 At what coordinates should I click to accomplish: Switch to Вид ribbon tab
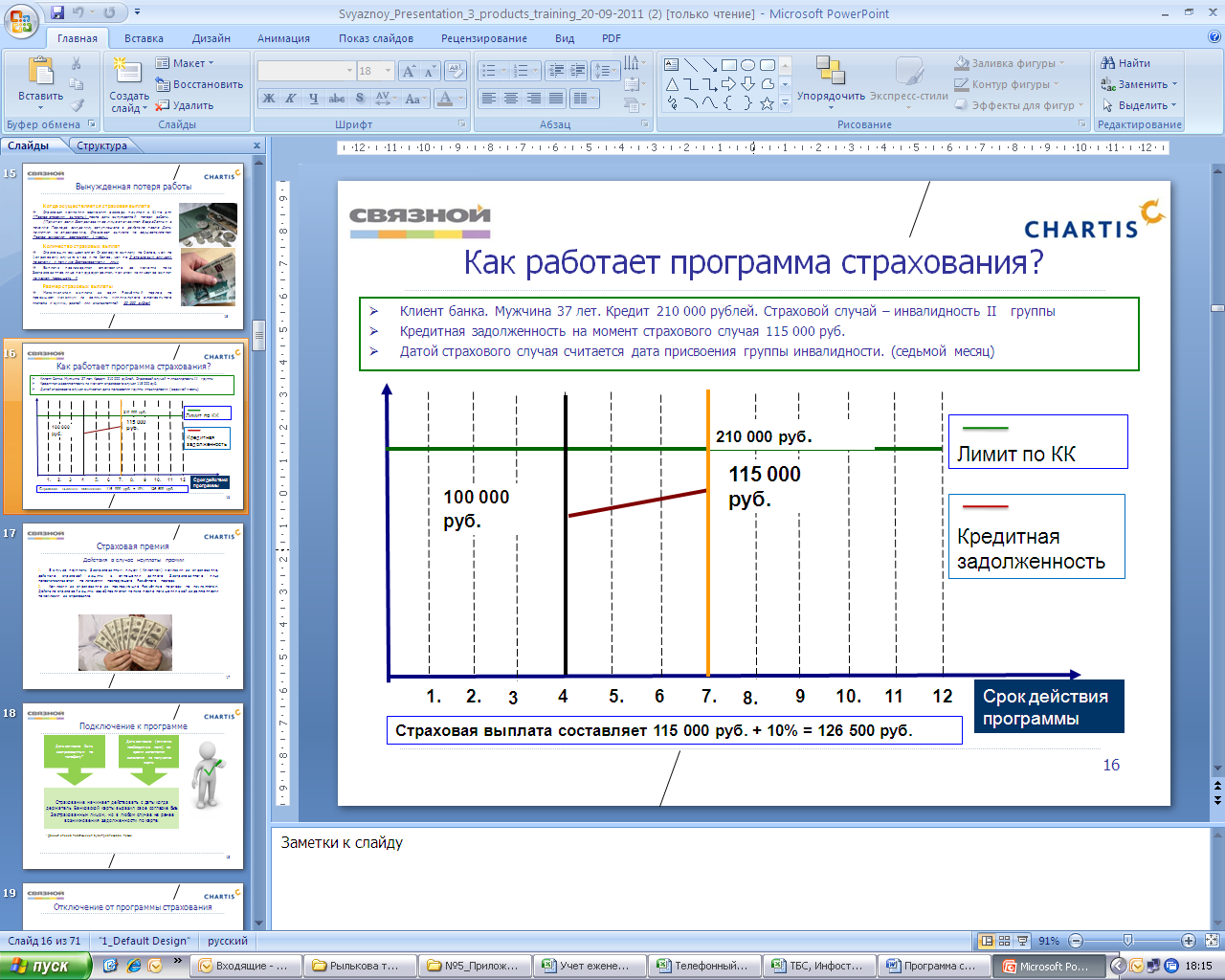[565, 38]
